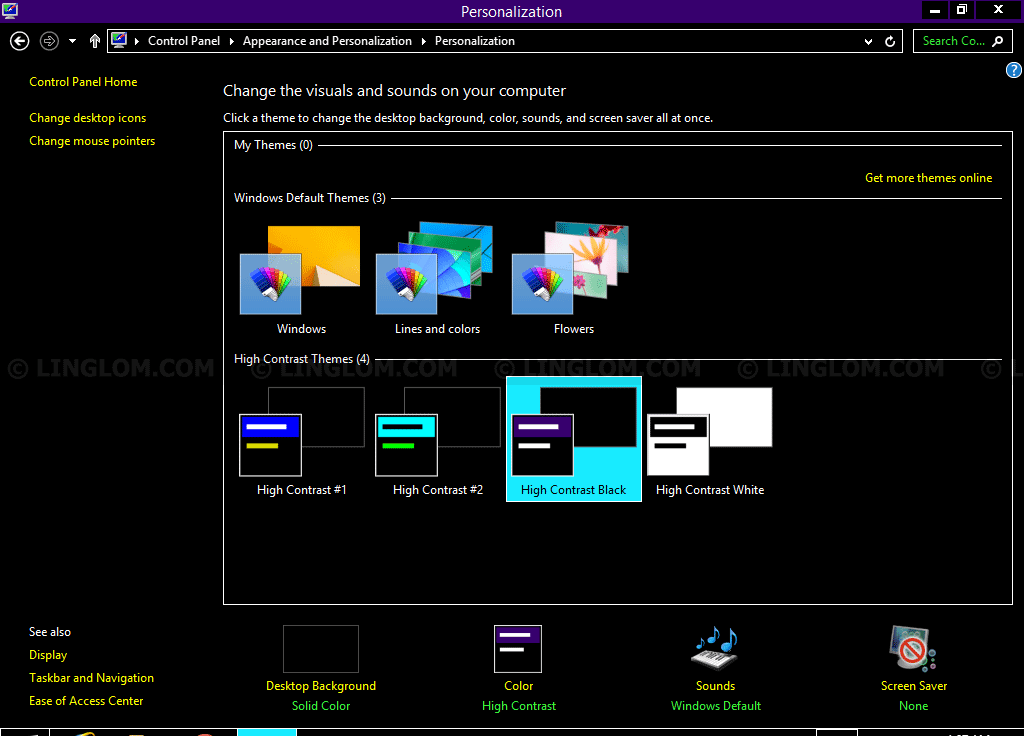Click the Solid Color link
This screenshot has height=736, width=1024.
click(321, 706)
